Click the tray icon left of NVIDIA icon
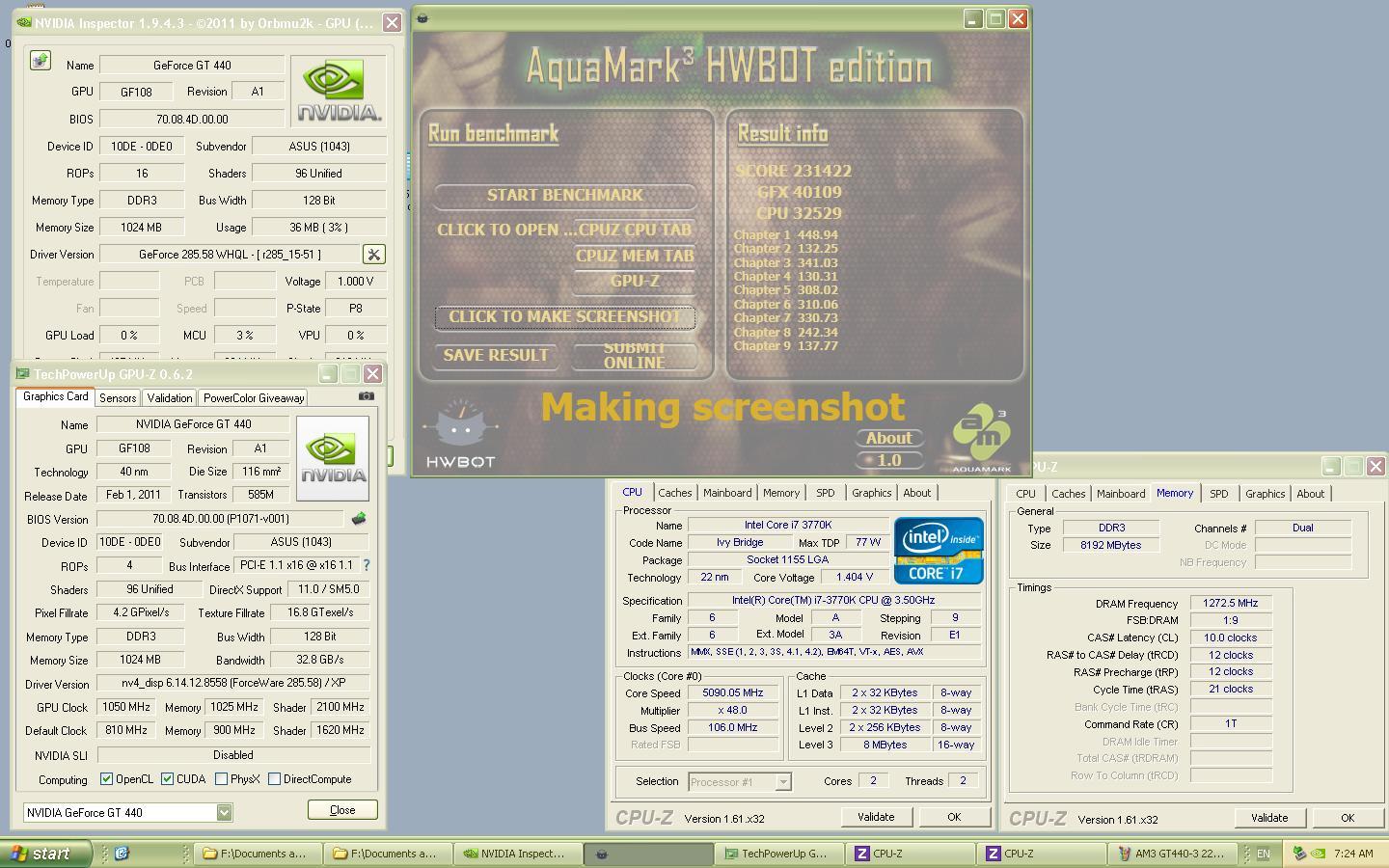 point(1299,854)
